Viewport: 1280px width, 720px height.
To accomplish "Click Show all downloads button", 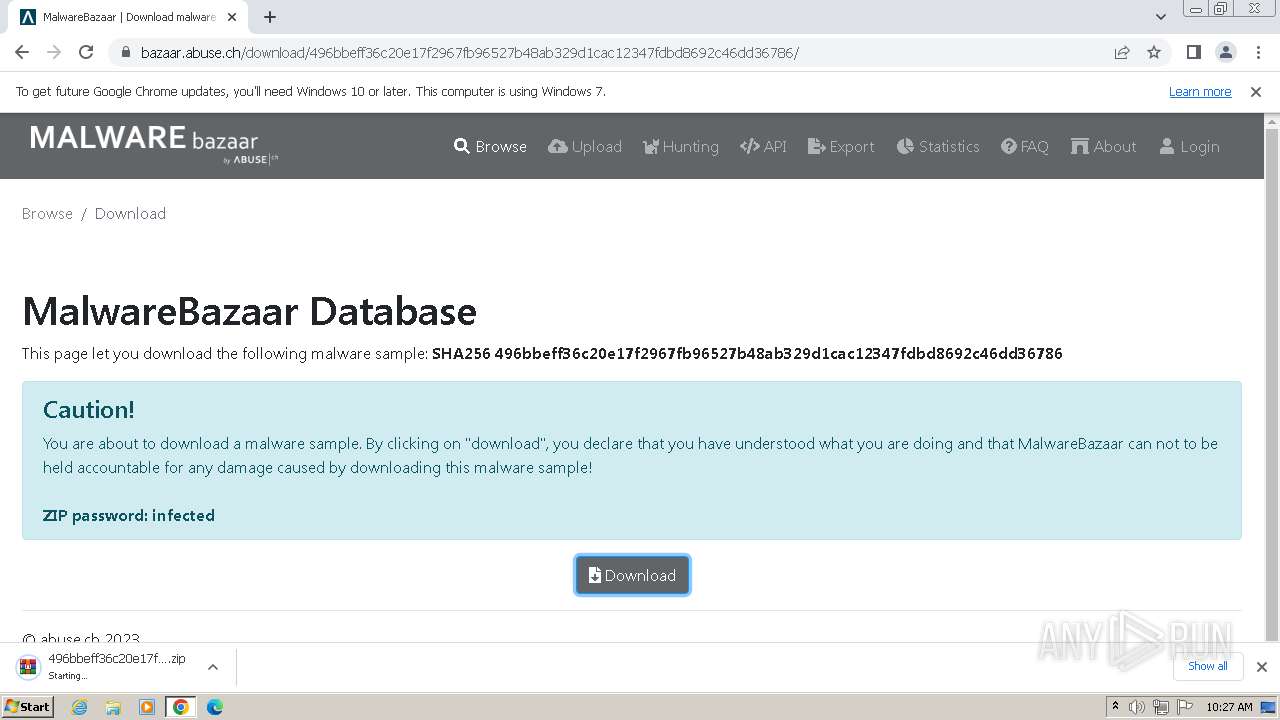I will pos(1208,666).
